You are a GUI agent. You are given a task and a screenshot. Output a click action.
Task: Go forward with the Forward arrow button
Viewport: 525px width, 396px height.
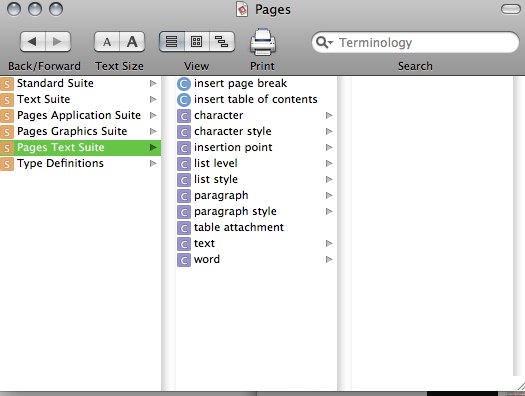(58, 42)
